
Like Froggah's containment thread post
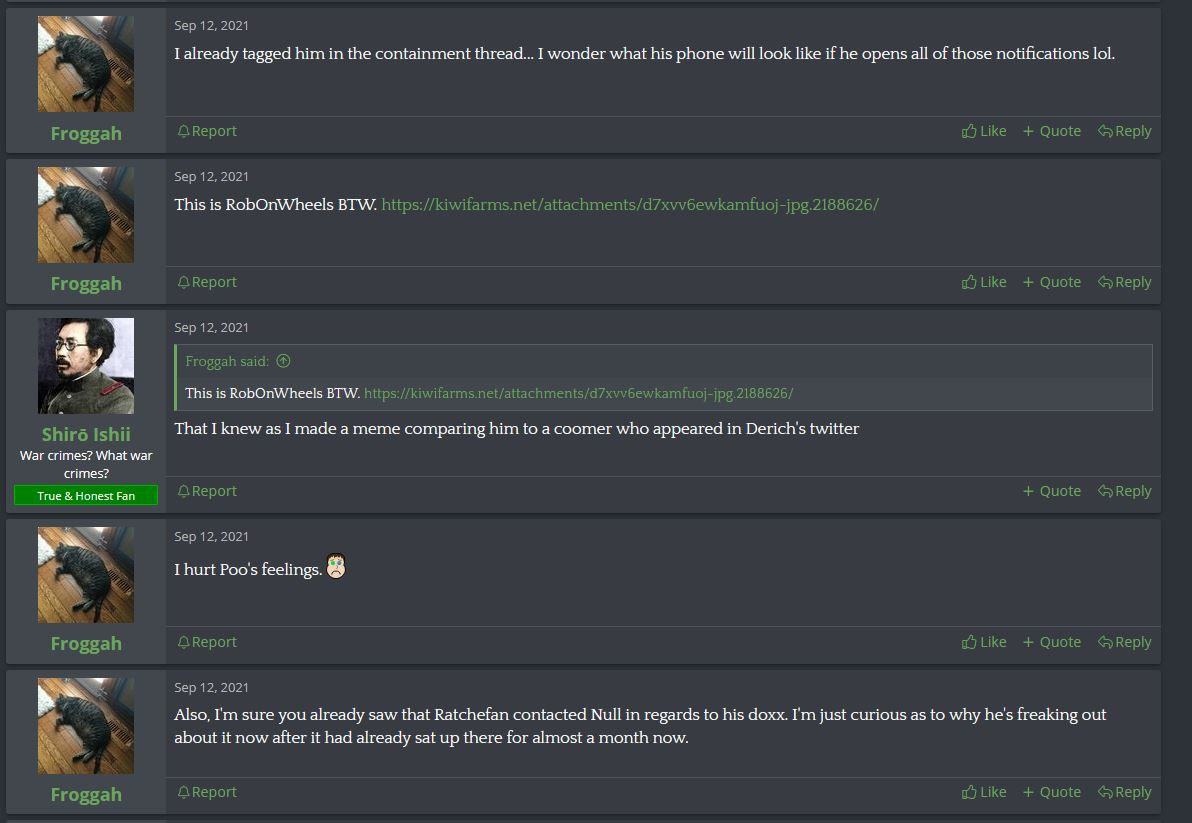tap(984, 131)
